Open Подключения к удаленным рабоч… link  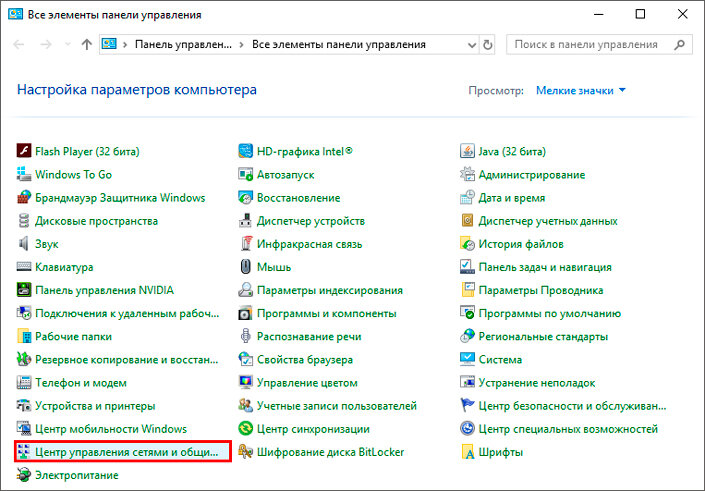click(127, 313)
